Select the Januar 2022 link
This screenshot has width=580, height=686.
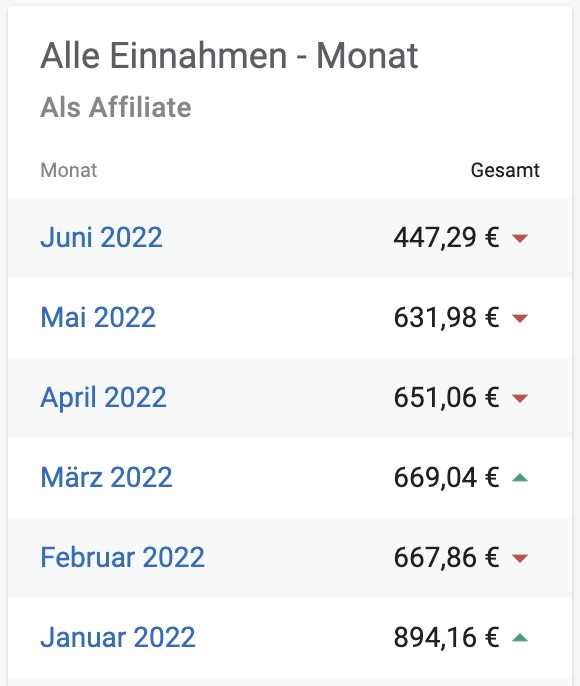click(118, 637)
